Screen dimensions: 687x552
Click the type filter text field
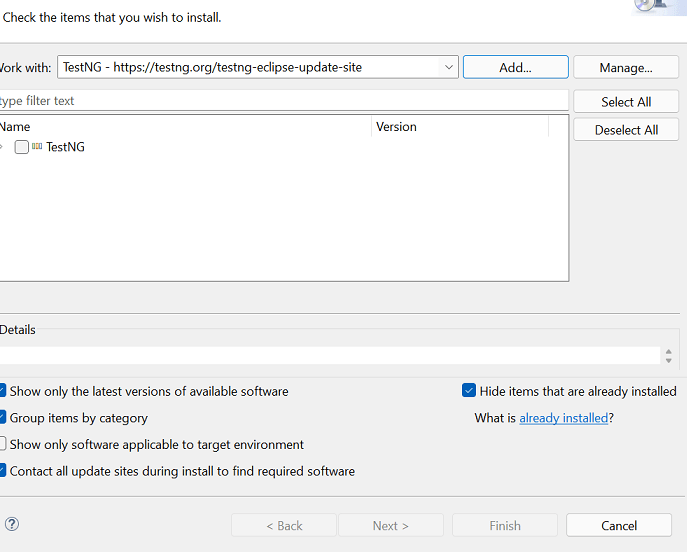tap(284, 100)
